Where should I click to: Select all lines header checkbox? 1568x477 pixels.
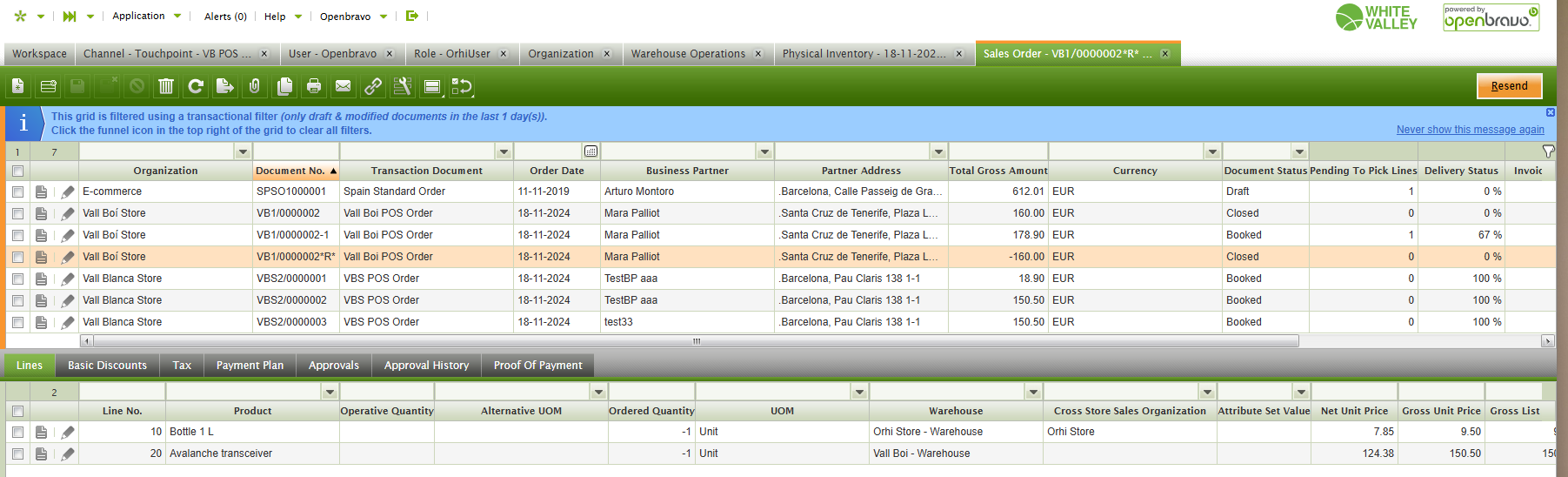coord(17,411)
